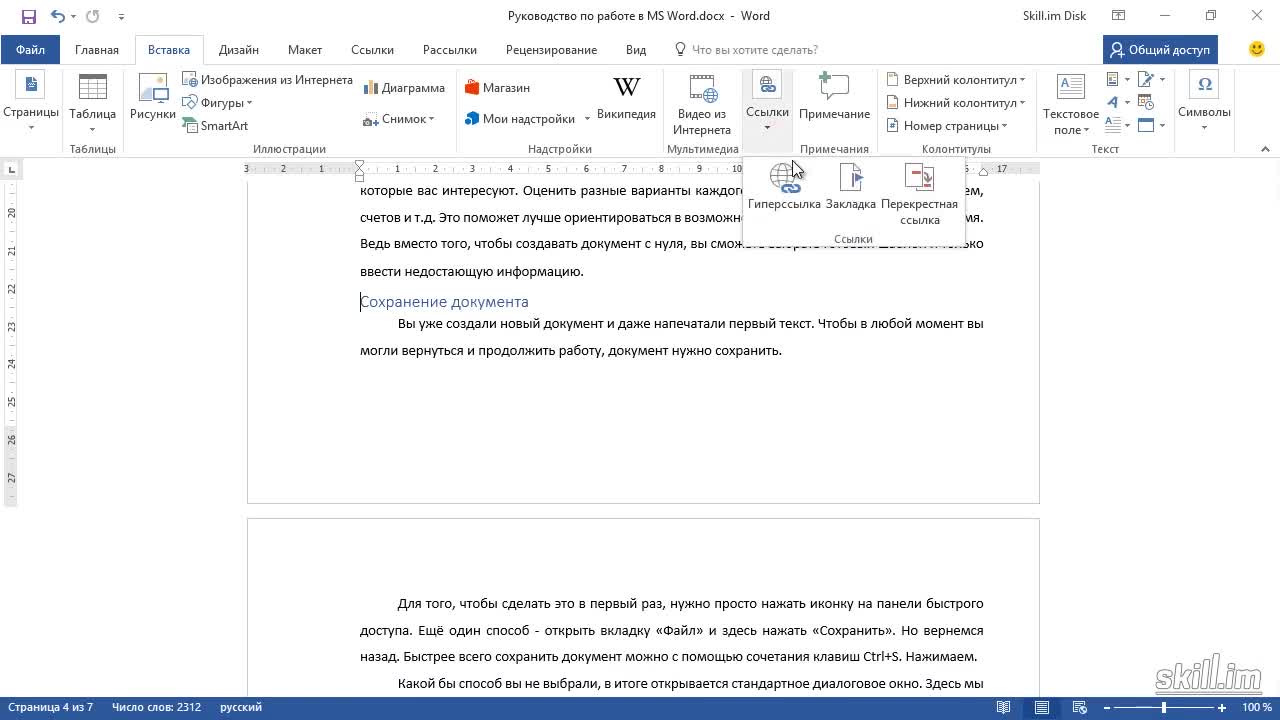Insert a picture with Рисунки
Image resolution: width=1280 pixels, height=720 pixels.
(x=153, y=97)
